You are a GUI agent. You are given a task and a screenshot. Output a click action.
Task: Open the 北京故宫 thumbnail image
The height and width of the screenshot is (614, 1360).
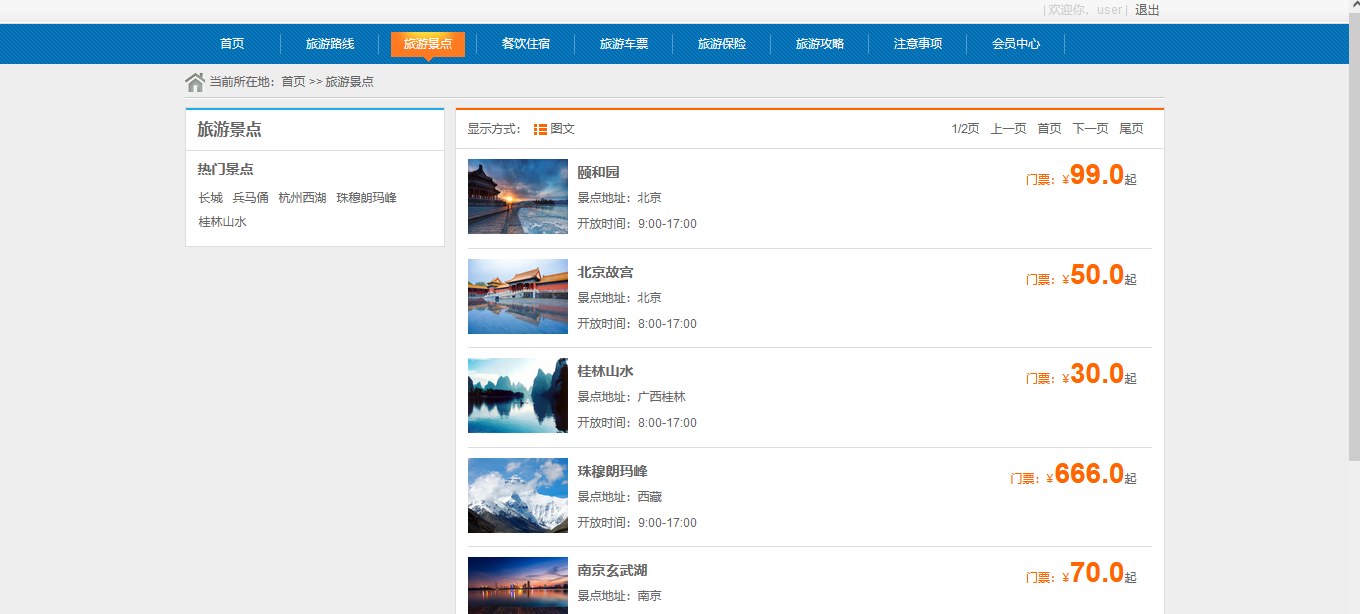click(x=518, y=296)
